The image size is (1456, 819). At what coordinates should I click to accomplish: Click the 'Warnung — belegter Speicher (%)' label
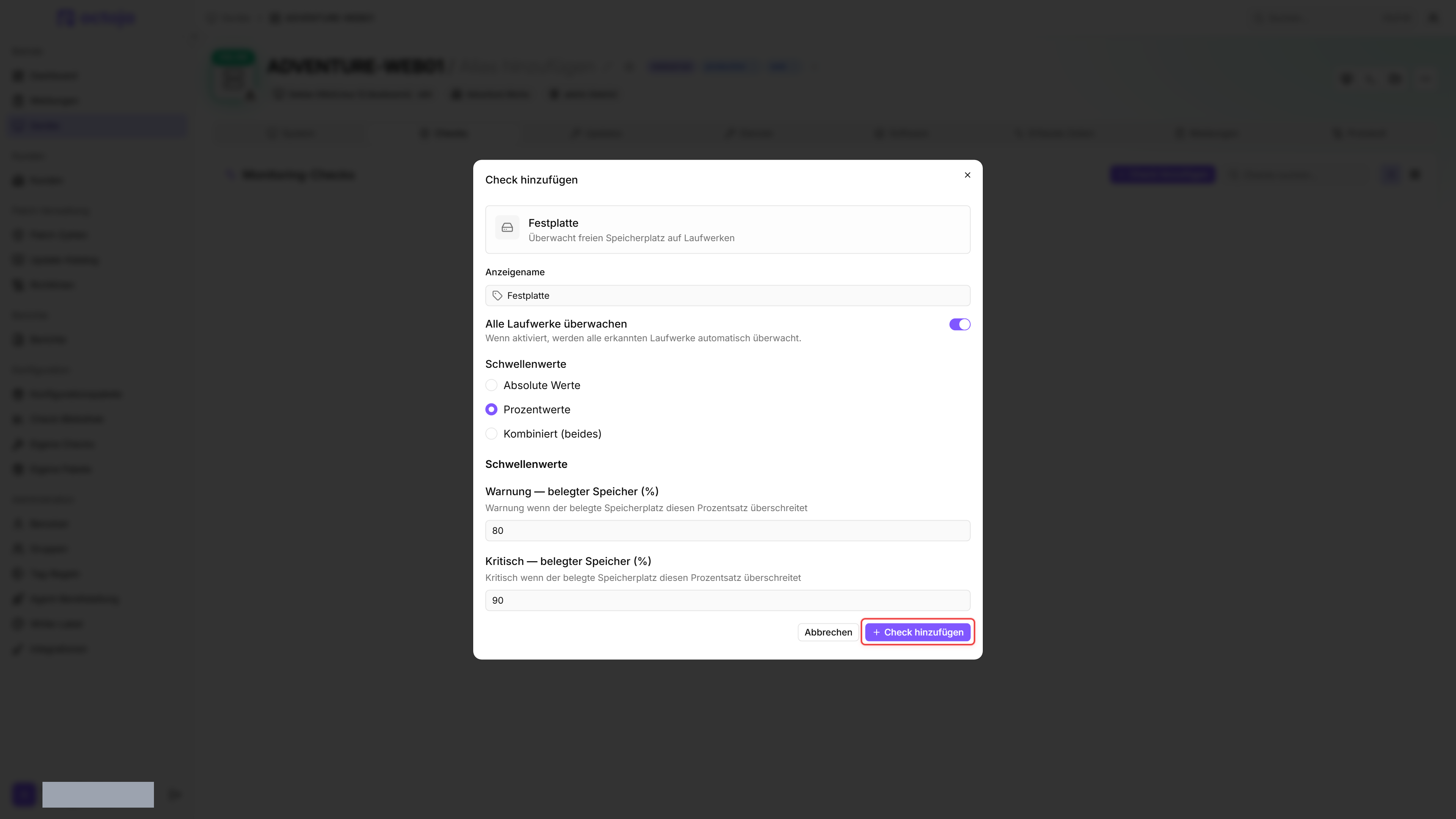tap(571, 492)
